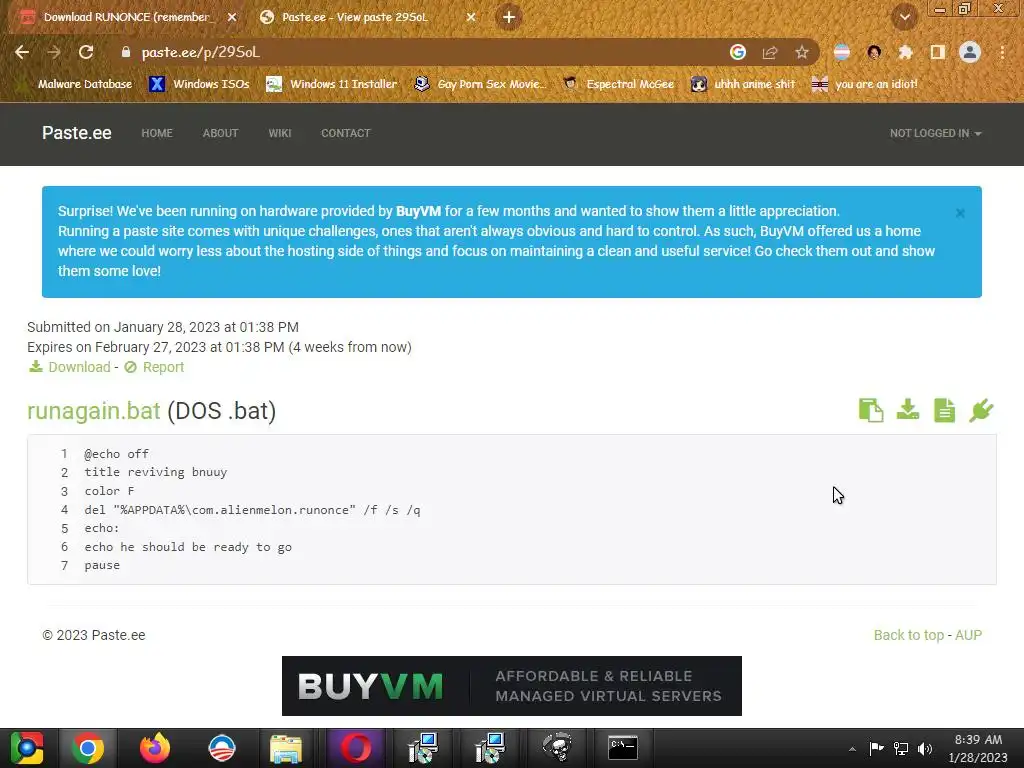
Task: Open the volume speaker tray icon
Action: point(925,749)
